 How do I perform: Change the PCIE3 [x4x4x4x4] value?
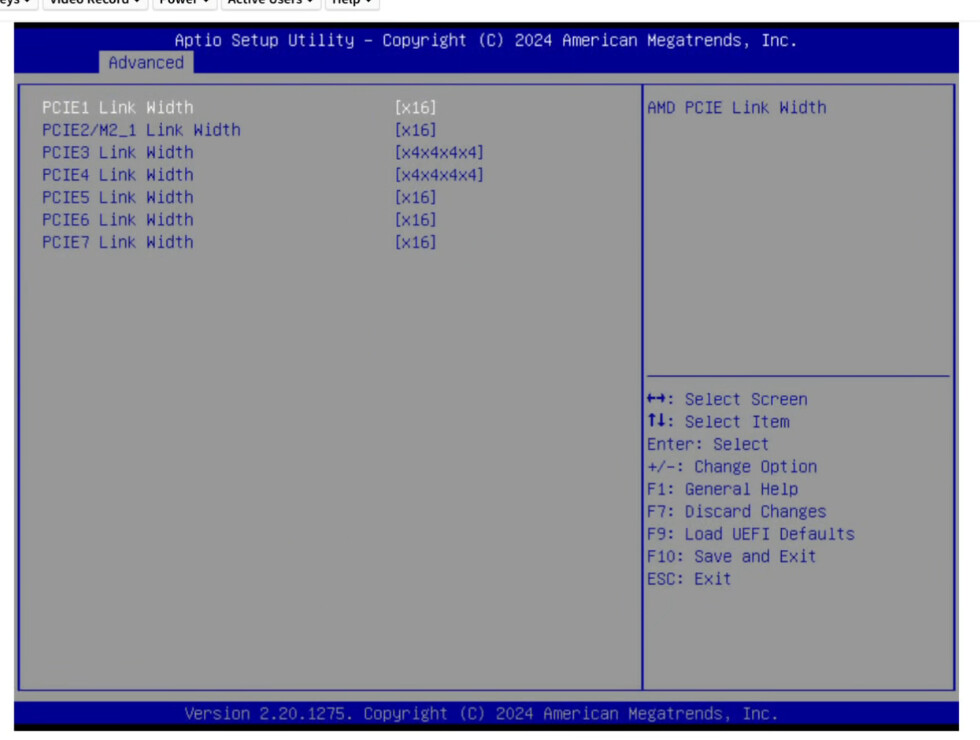(x=439, y=152)
